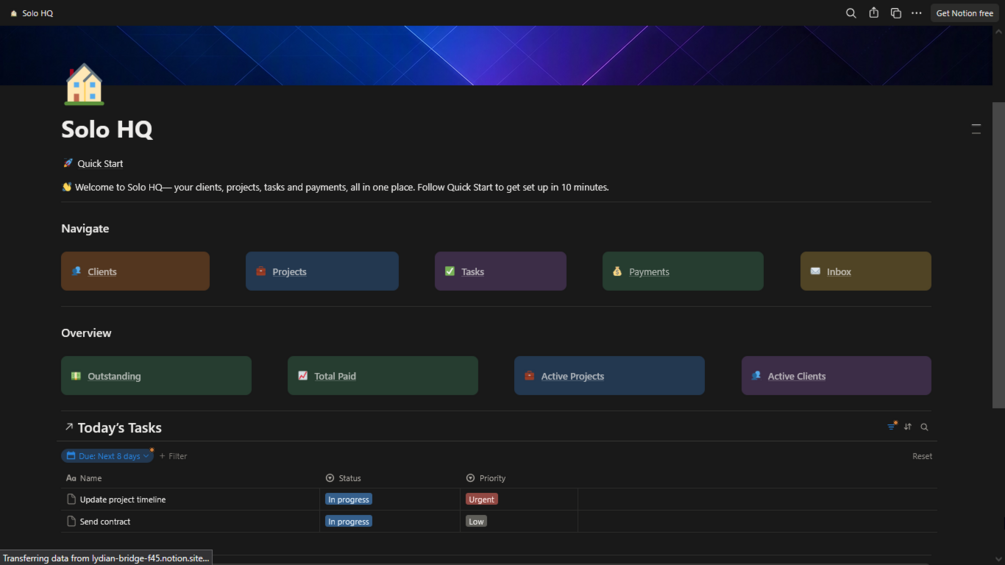
Task: Open the Total Paid overview card
Action: pos(383,375)
